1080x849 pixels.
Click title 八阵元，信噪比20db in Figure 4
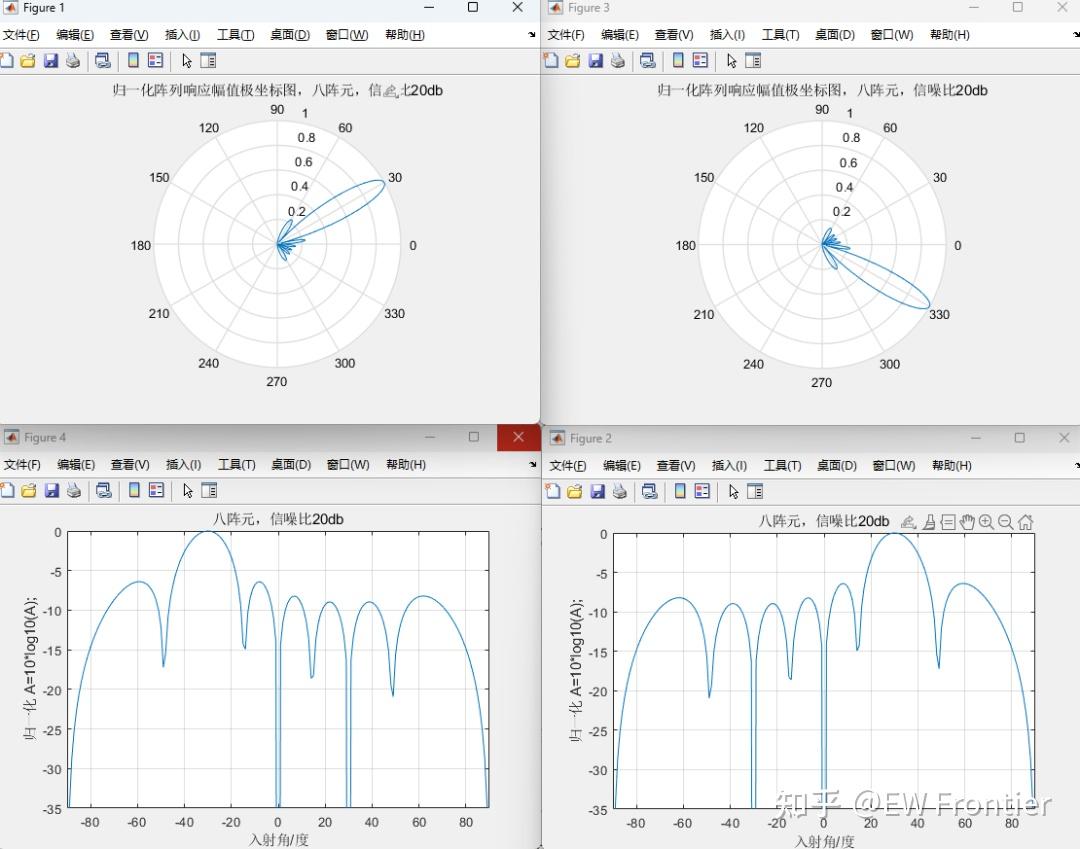click(278, 519)
